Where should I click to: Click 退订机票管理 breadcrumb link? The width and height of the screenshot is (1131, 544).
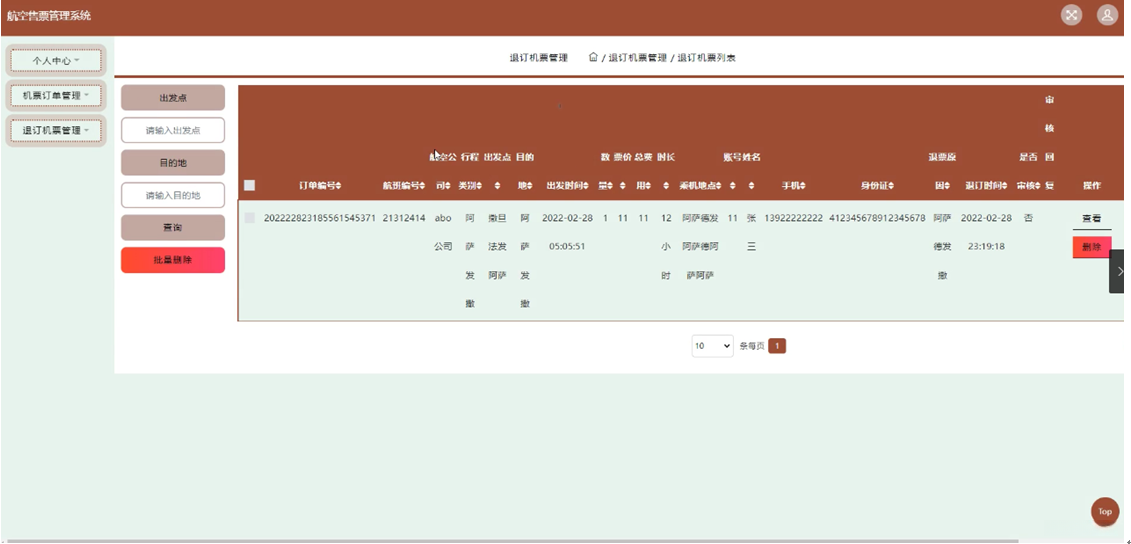(x=638, y=58)
